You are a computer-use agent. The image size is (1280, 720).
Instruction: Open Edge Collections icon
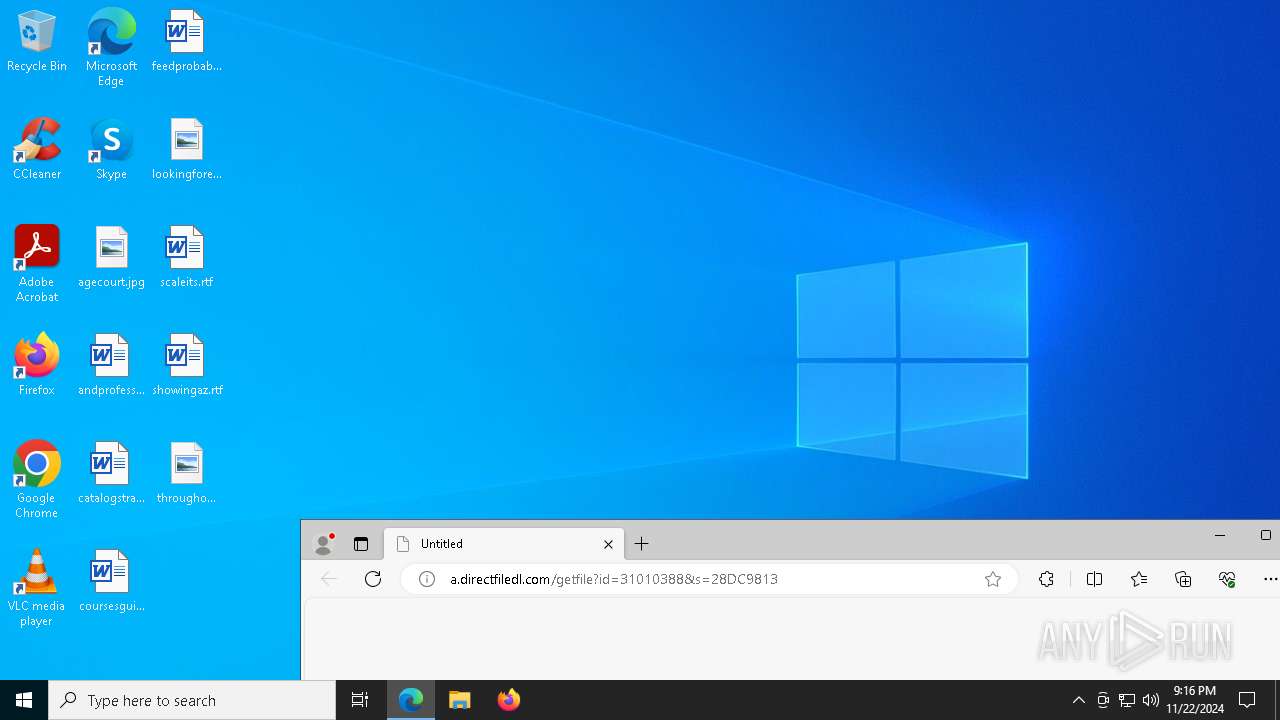pyautogui.click(x=1183, y=579)
